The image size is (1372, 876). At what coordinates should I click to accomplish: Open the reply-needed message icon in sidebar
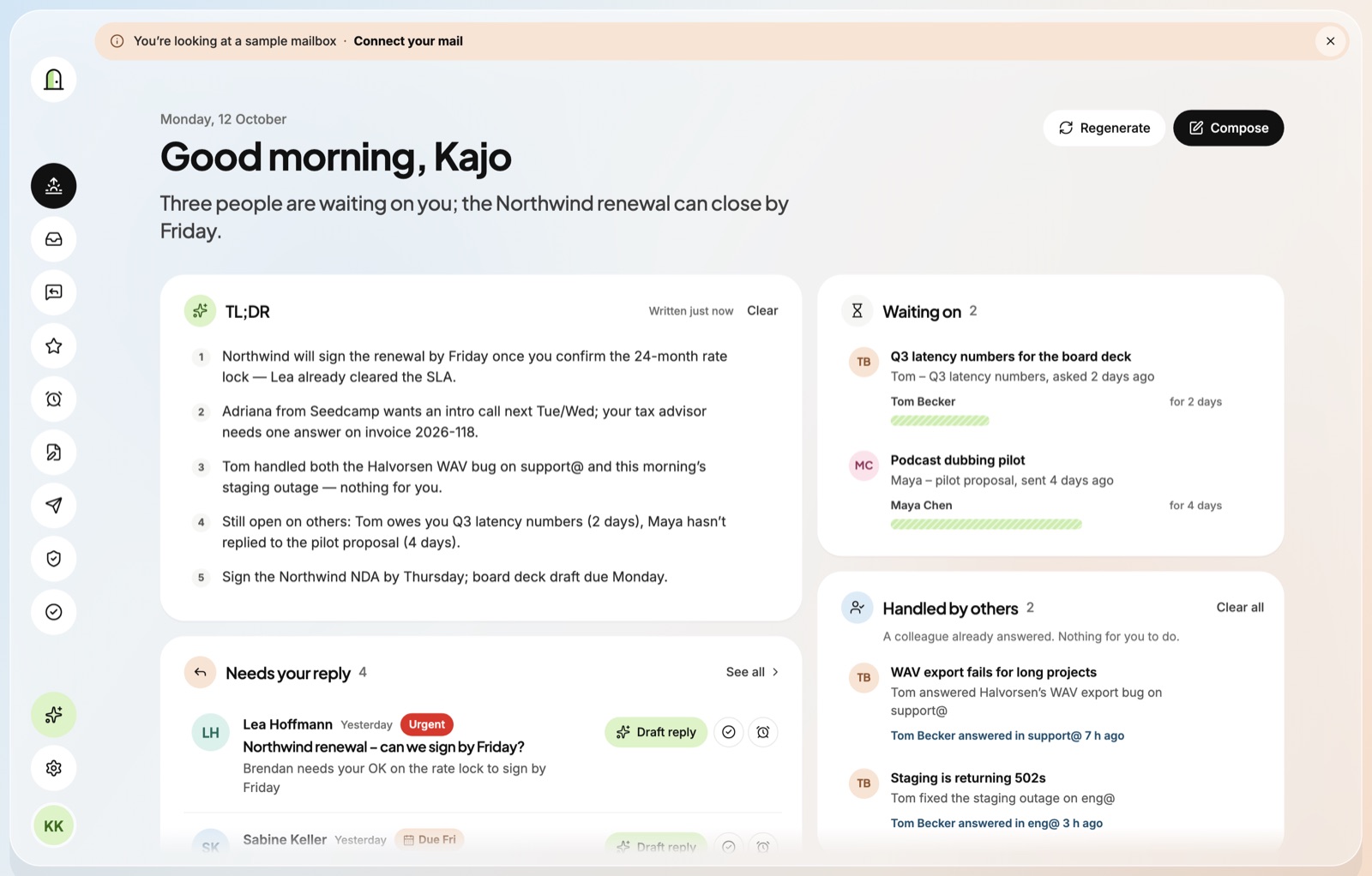click(53, 292)
